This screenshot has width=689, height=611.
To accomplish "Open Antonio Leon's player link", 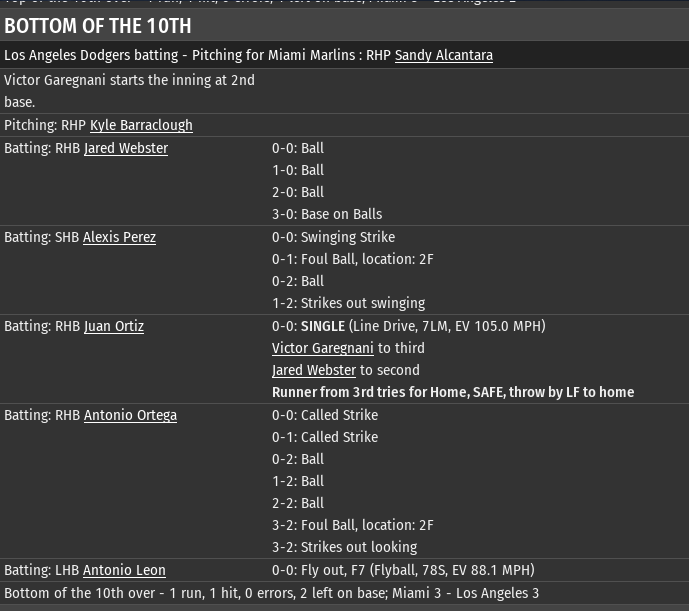I will coord(124,571).
